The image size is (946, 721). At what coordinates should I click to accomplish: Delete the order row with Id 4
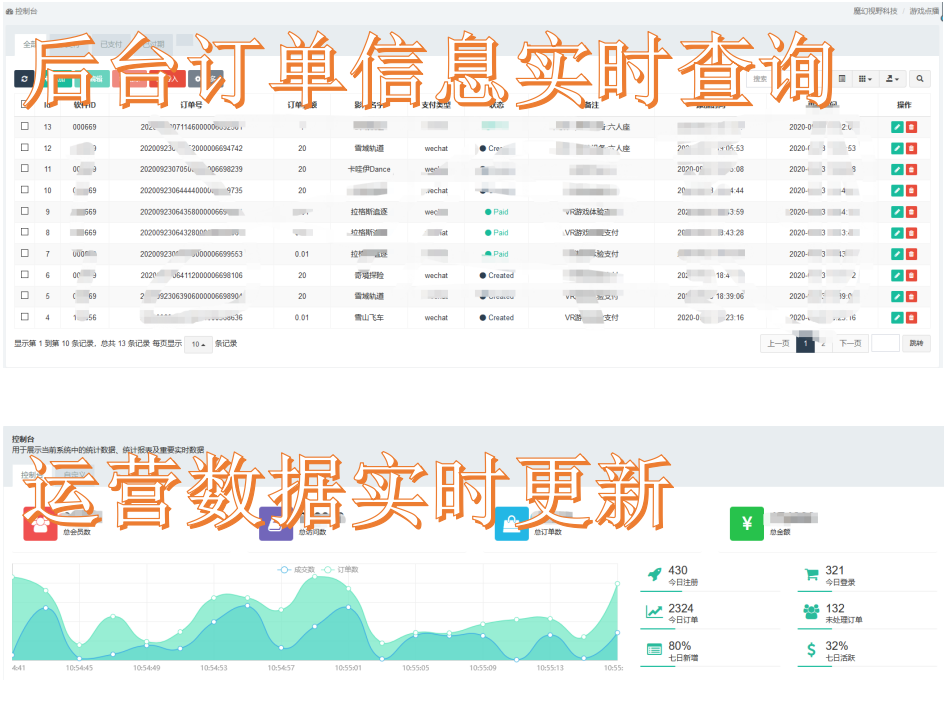pos(911,317)
